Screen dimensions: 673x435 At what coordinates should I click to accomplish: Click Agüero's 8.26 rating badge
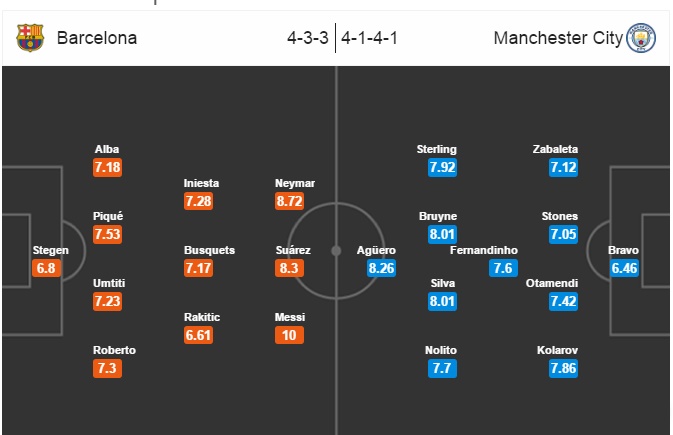(x=381, y=268)
